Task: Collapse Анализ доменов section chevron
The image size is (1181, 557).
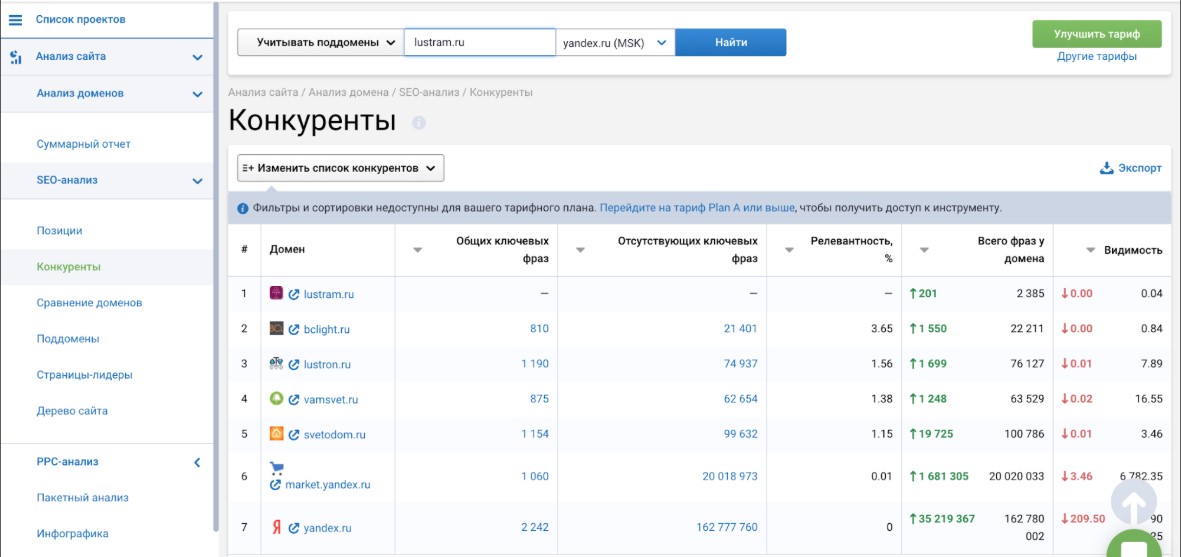Action: [197, 94]
